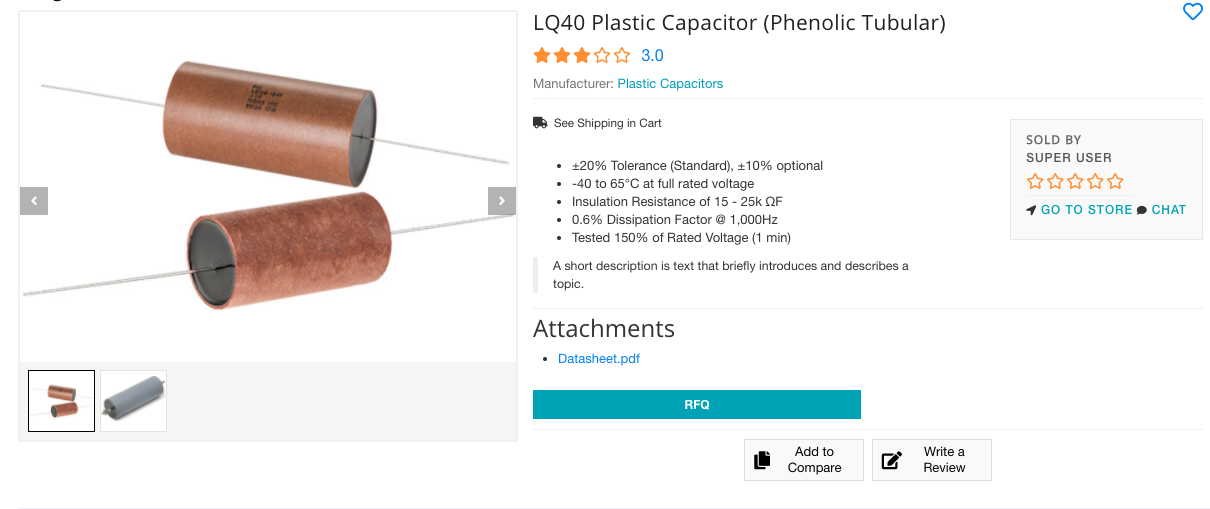Click the Add to Compare copy icon
This screenshot has width=1210, height=509.
point(762,460)
